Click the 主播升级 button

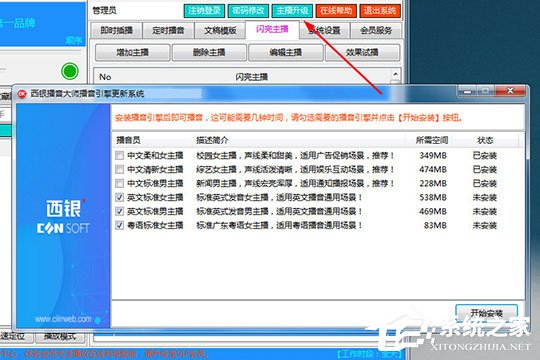tap(292, 11)
